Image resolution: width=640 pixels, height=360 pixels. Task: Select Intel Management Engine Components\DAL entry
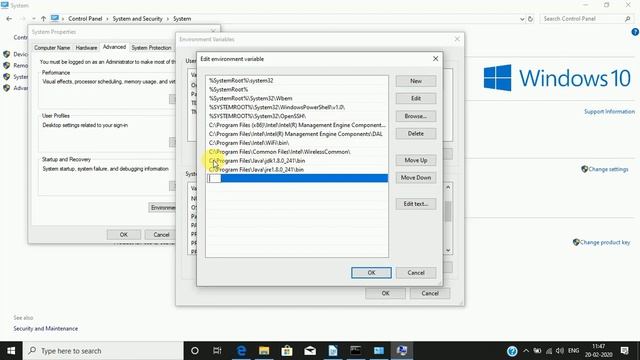click(296, 134)
